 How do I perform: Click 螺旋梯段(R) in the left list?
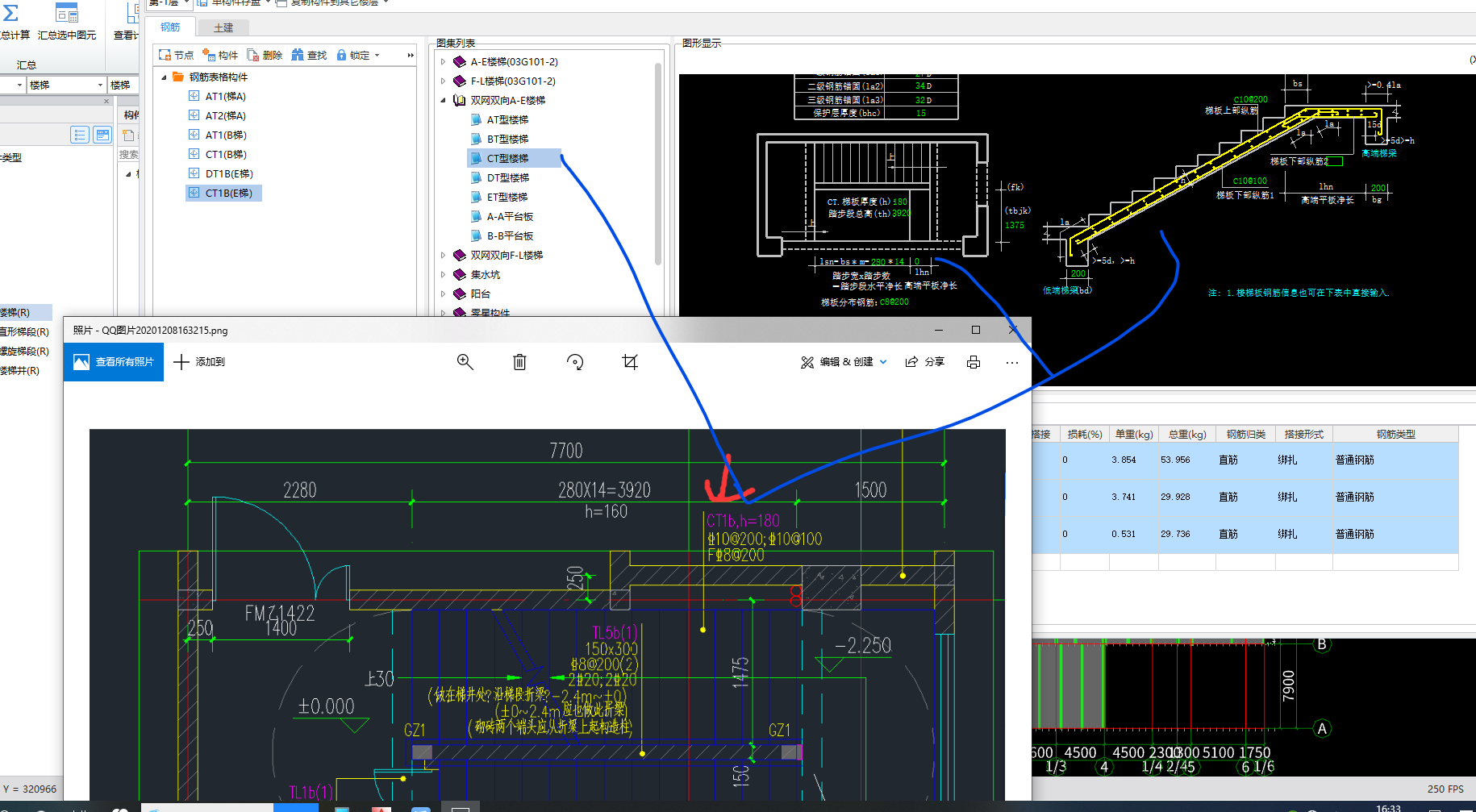[24, 351]
